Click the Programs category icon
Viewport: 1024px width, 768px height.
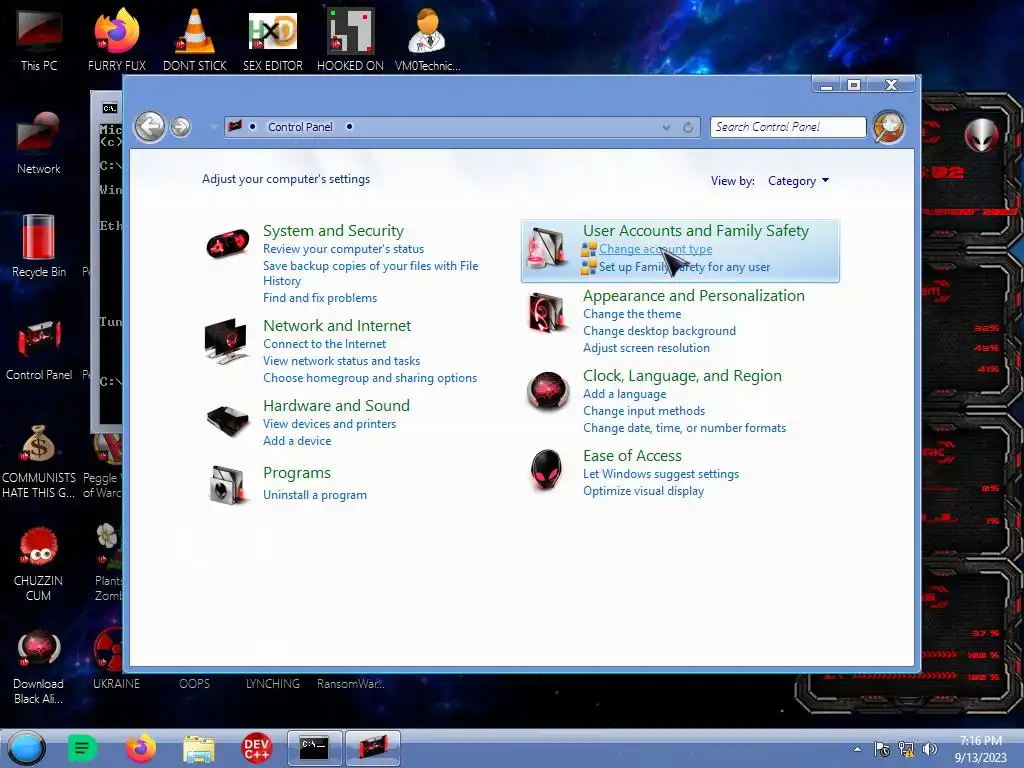(227, 485)
